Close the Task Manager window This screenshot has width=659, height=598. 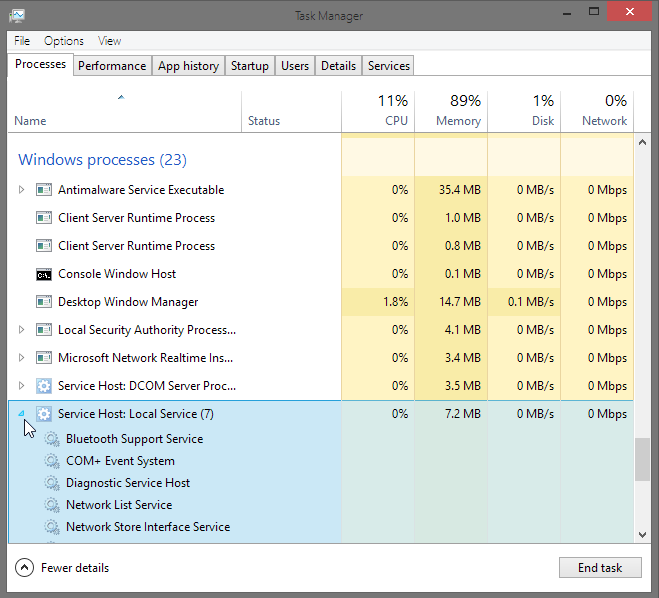[x=629, y=12]
